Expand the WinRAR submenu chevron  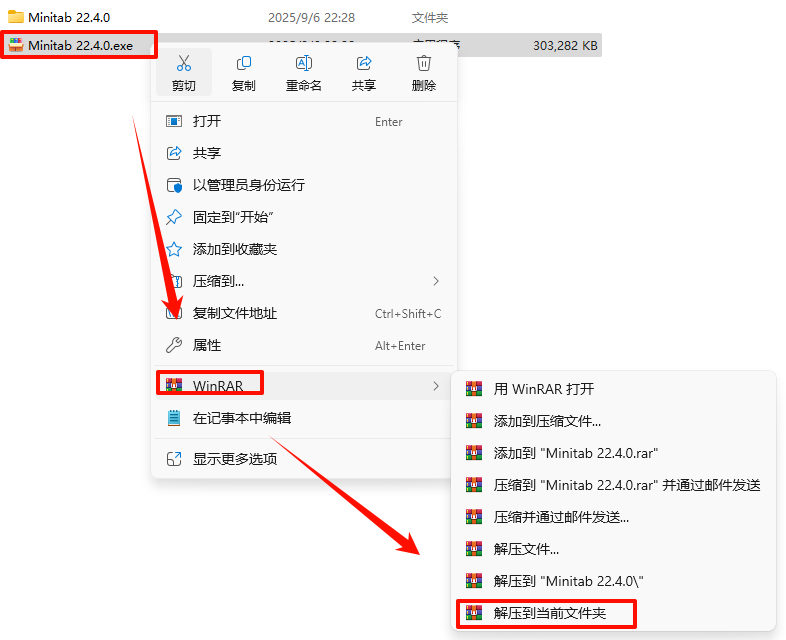click(x=436, y=386)
